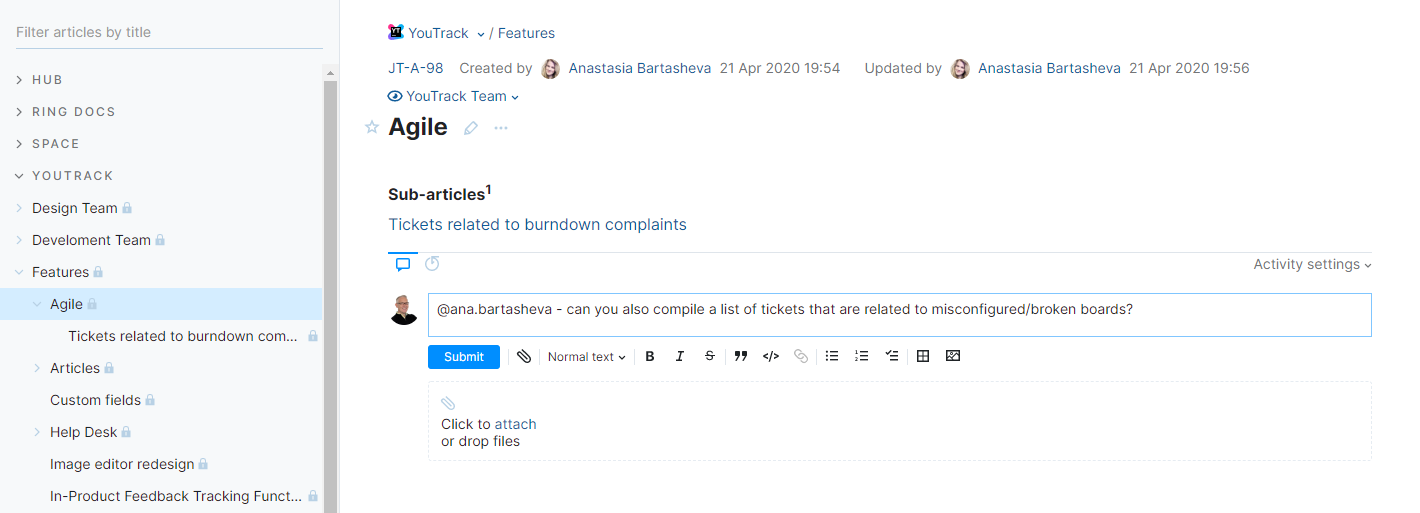Open the Tickets related to burndown complaints link
This screenshot has width=1420, height=513.
537,225
